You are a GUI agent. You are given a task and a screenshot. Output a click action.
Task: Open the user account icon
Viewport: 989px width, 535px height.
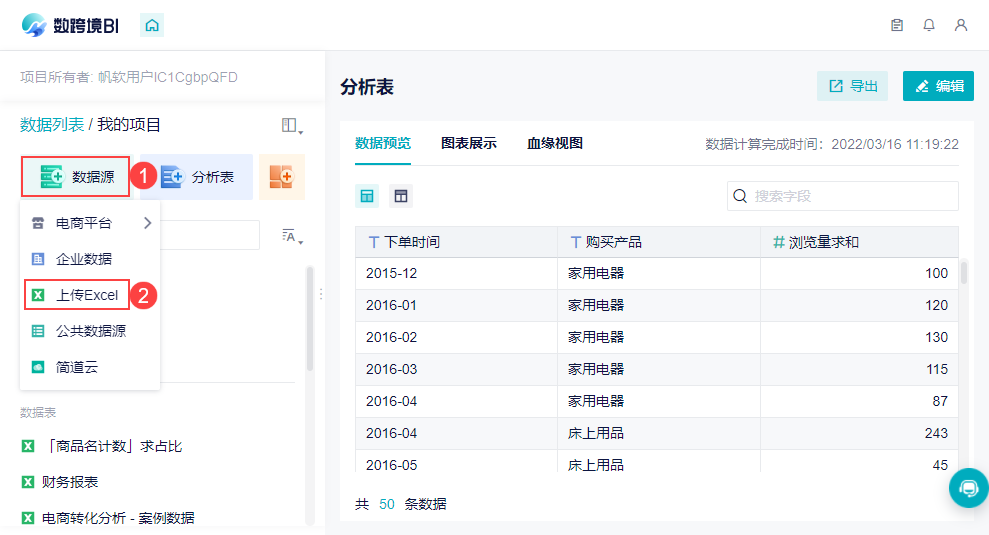point(961,25)
